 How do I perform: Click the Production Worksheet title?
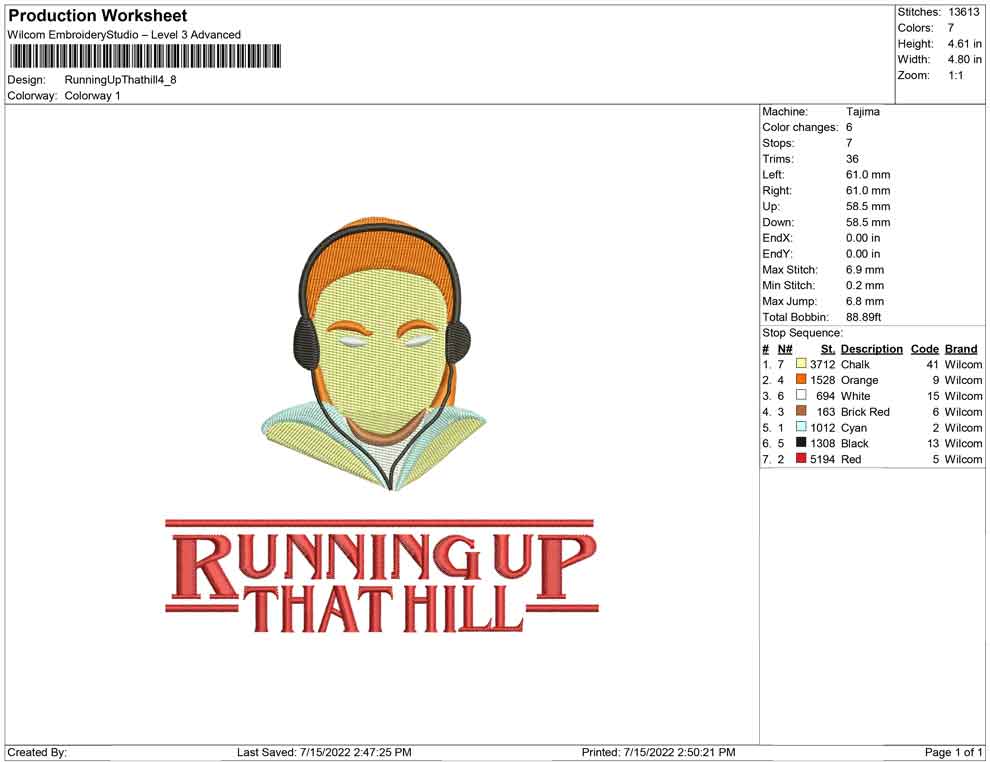(x=97, y=16)
